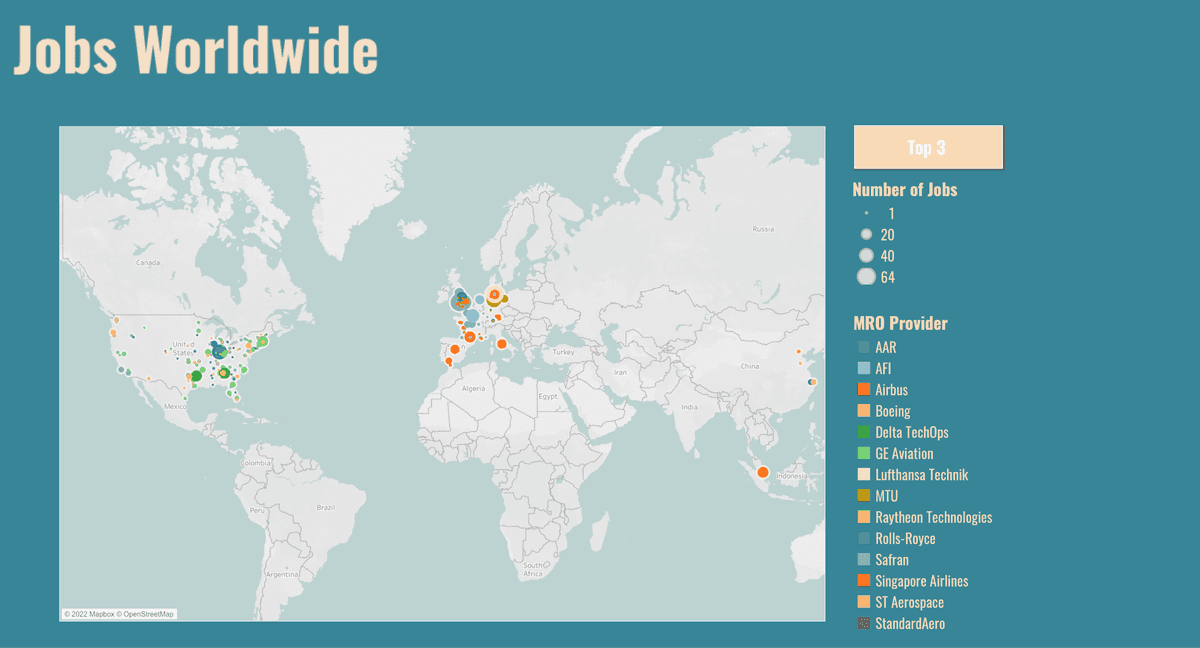Click the Safran legend label
1200x648 pixels.
tap(892, 560)
